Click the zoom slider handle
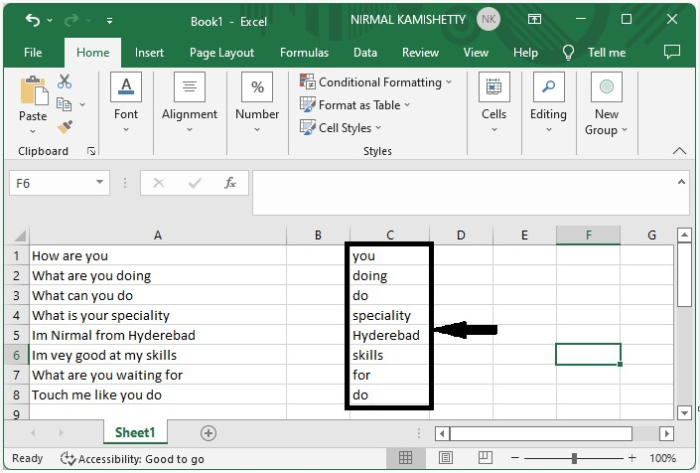Viewport: 700px width, 473px height. coord(574,458)
